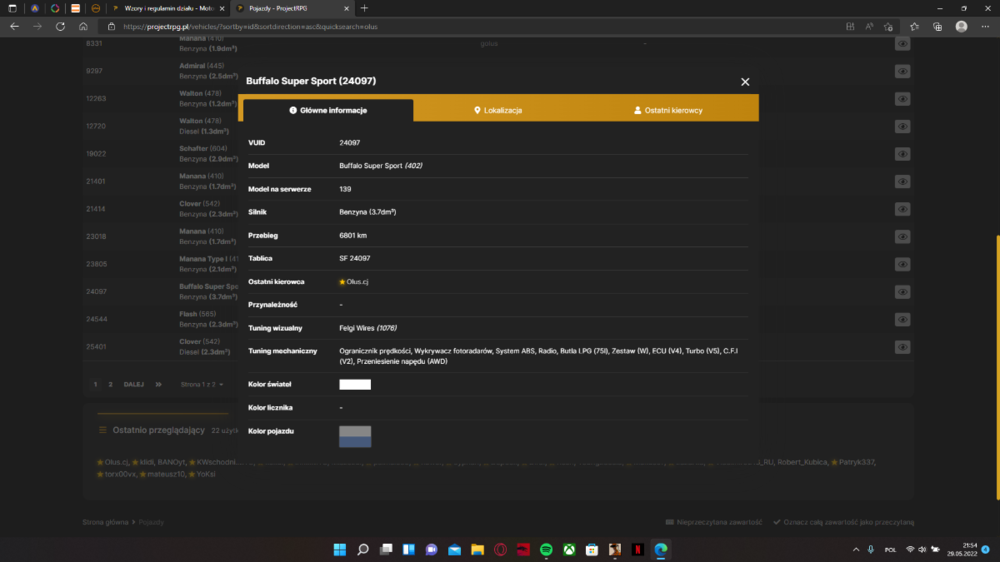Click the DALEJ pagination button

[133, 385]
